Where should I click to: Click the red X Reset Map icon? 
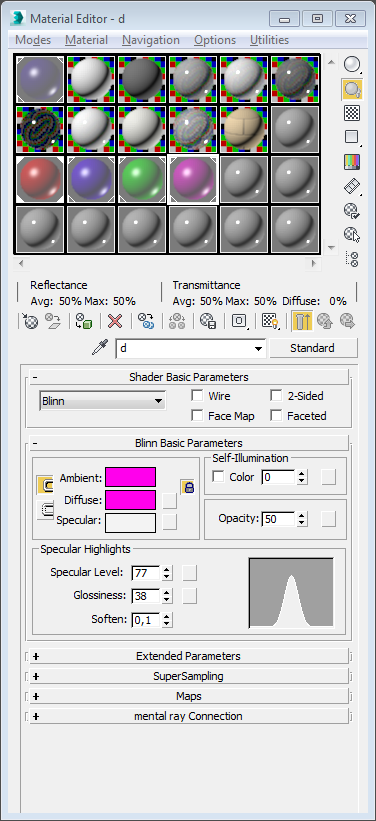115,321
